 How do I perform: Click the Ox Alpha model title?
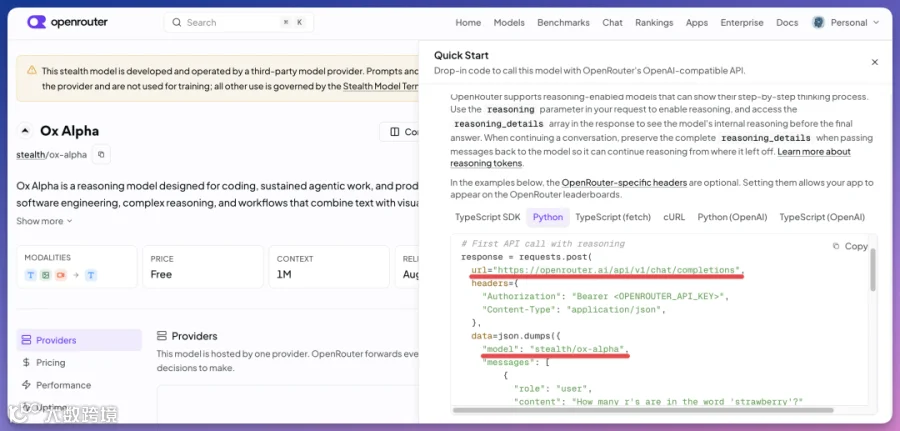69,131
